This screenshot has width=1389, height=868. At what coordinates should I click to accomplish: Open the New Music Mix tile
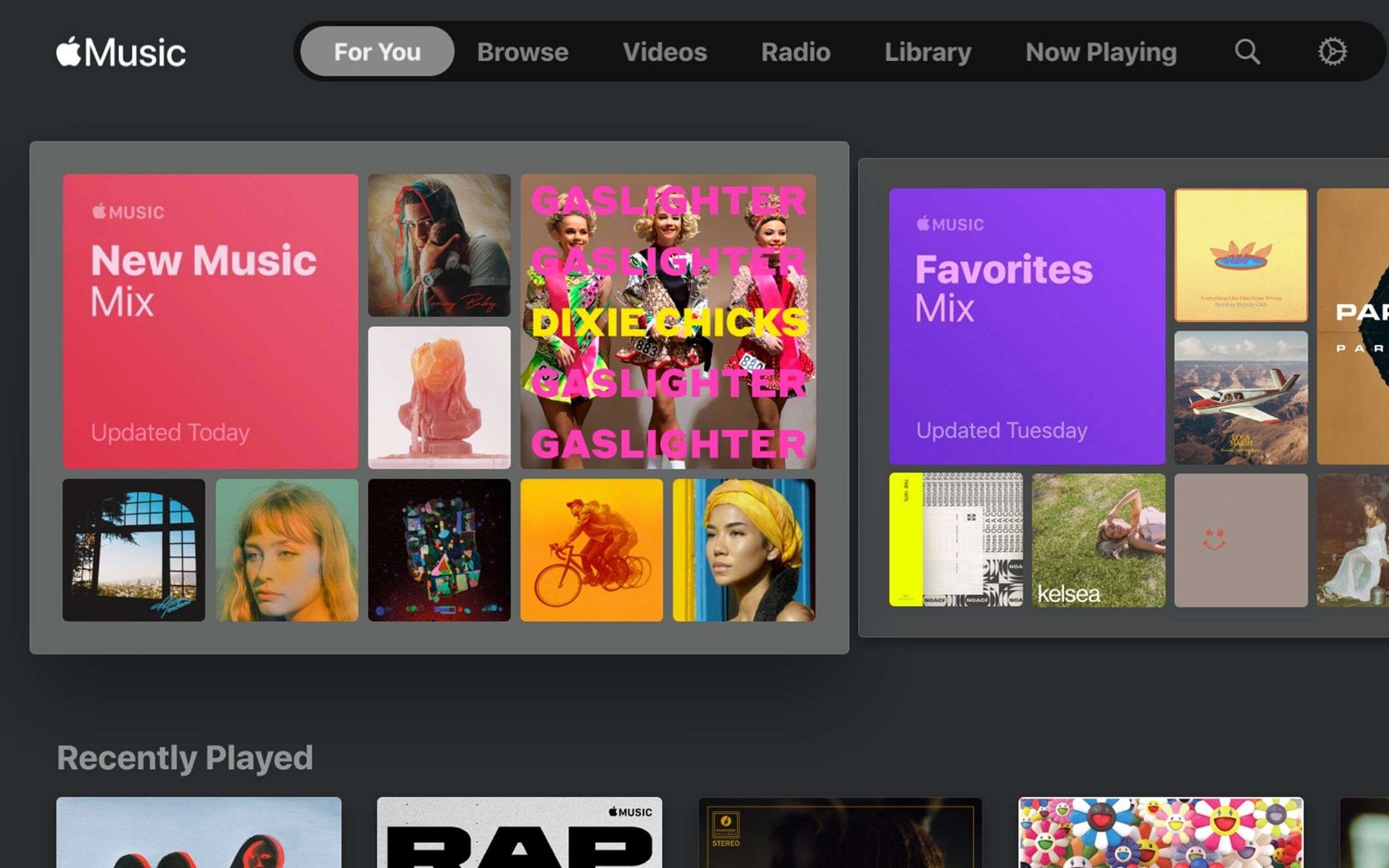[x=210, y=321]
